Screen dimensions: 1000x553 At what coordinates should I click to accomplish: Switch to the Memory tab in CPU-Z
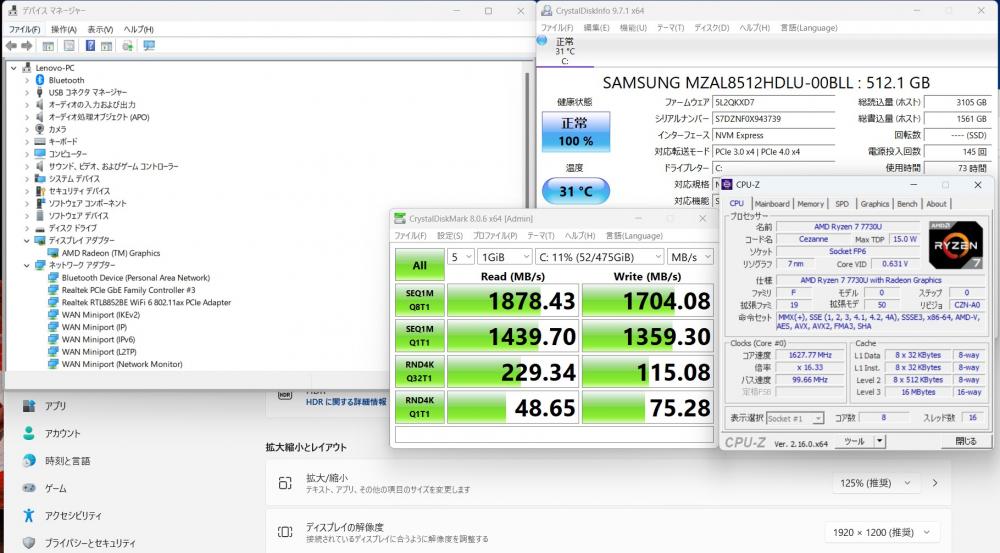[x=810, y=204]
